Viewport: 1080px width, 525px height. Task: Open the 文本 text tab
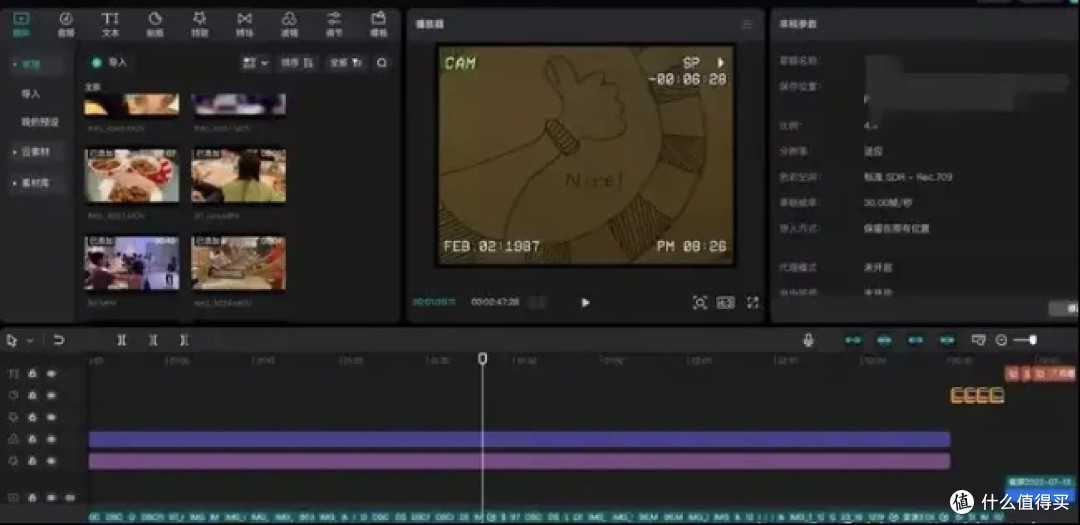[110, 23]
